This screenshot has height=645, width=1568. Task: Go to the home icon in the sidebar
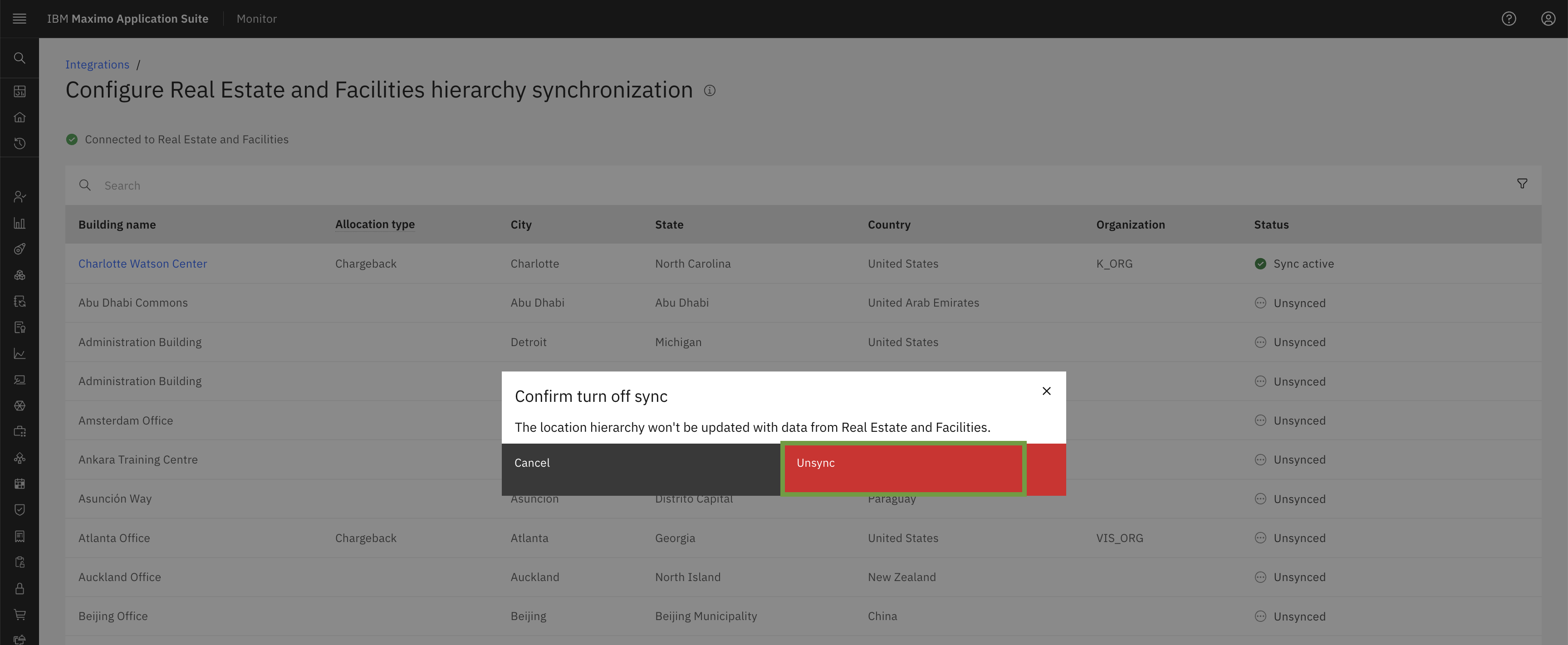20,117
